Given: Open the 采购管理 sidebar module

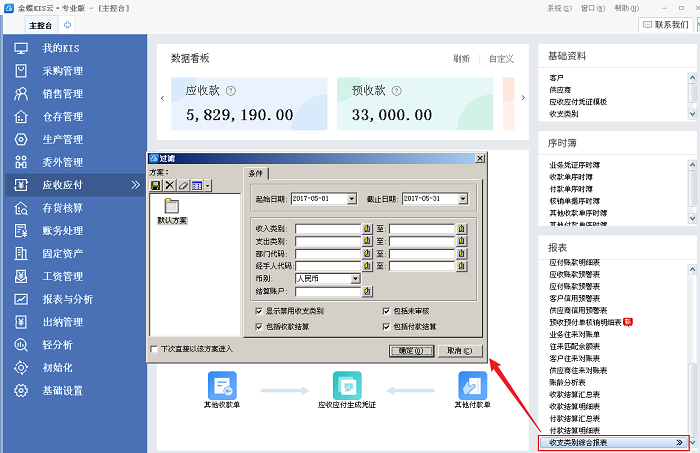Looking at the screenshot, I should (x=62, y=71).
